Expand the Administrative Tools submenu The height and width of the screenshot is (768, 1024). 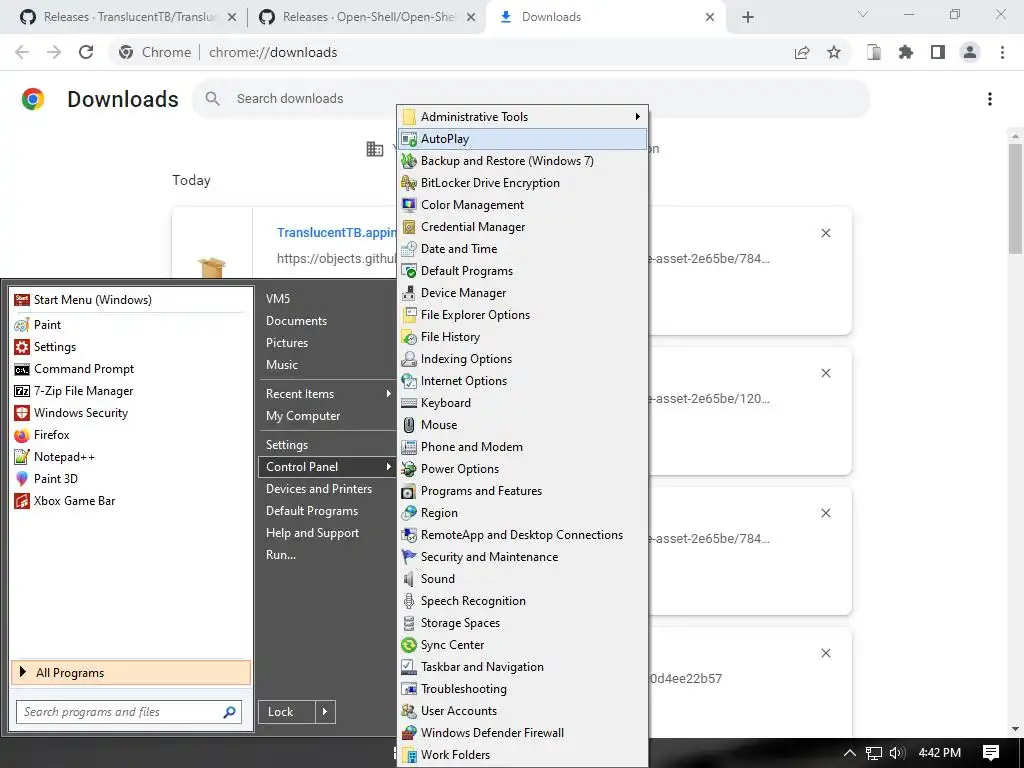click(522, 117)
